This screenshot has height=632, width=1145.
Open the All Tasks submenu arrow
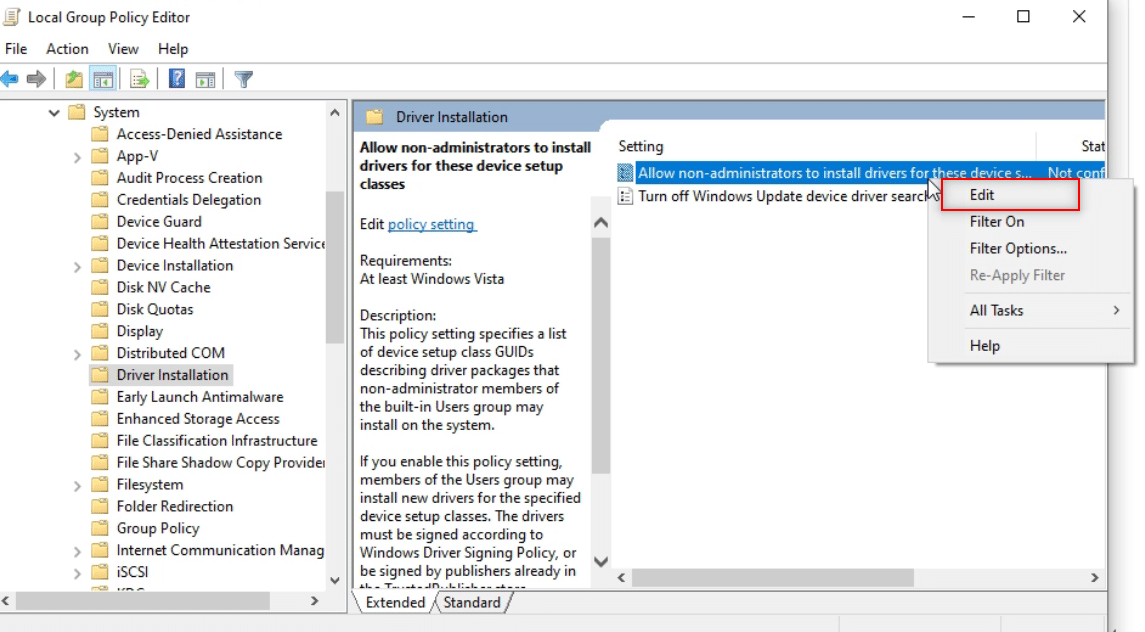click(1116, 311)
